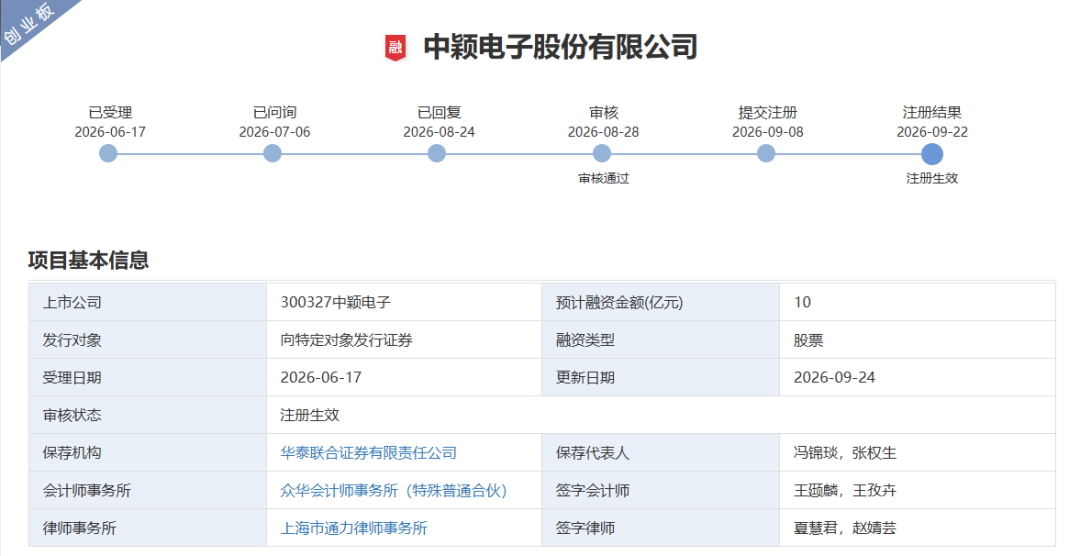The image size is (1080, 556).
Task: Click the 夏慧君，赵婧芸 cell
Action: (917, 528)
